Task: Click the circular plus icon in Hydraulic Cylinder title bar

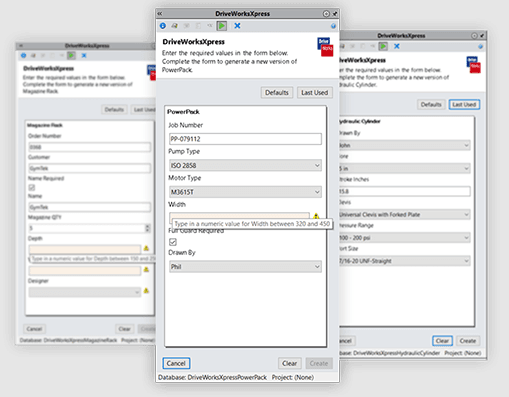Action: pyautogui.click(x=474, y=36)
